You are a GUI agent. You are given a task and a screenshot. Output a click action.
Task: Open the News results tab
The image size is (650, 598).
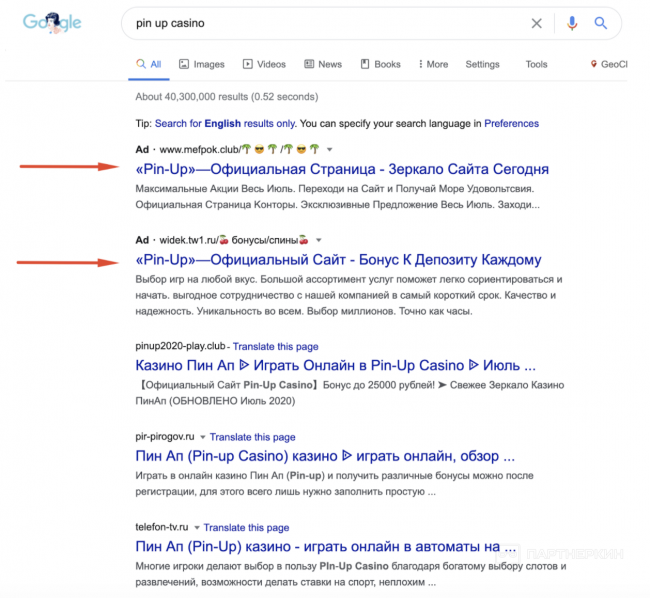323,64
